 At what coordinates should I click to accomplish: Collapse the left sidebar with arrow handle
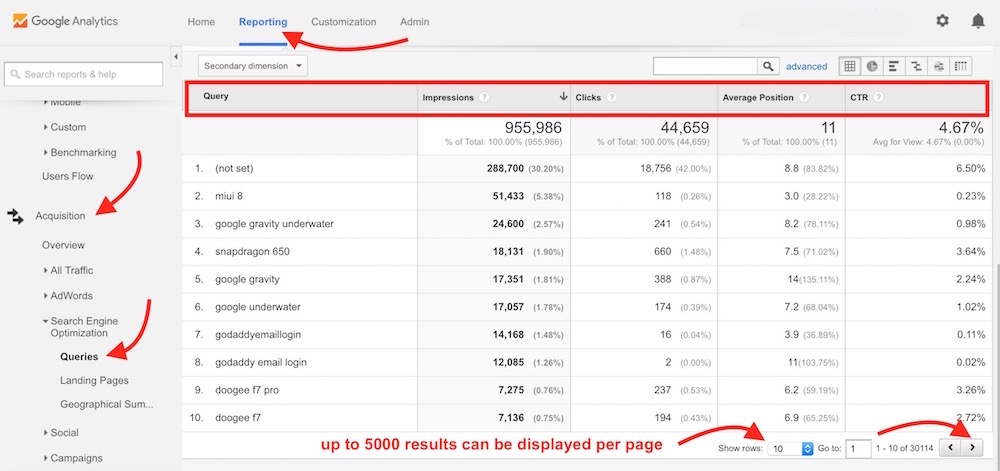(x=176, y=57)
